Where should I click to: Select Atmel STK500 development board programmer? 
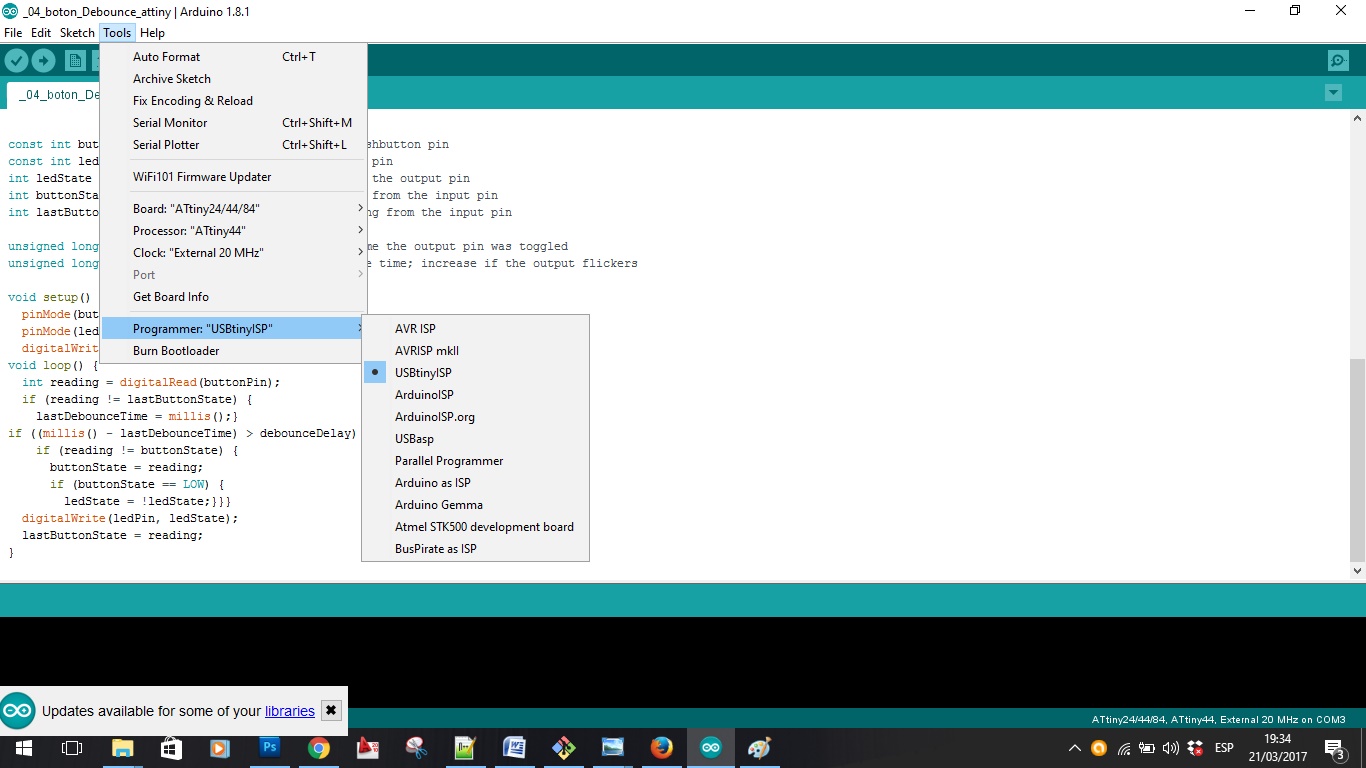[x=475, y=527]
